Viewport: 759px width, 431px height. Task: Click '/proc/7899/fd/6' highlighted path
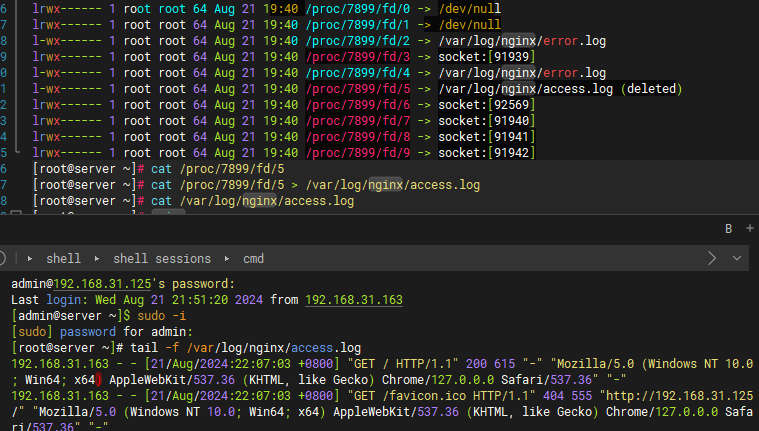358,105
